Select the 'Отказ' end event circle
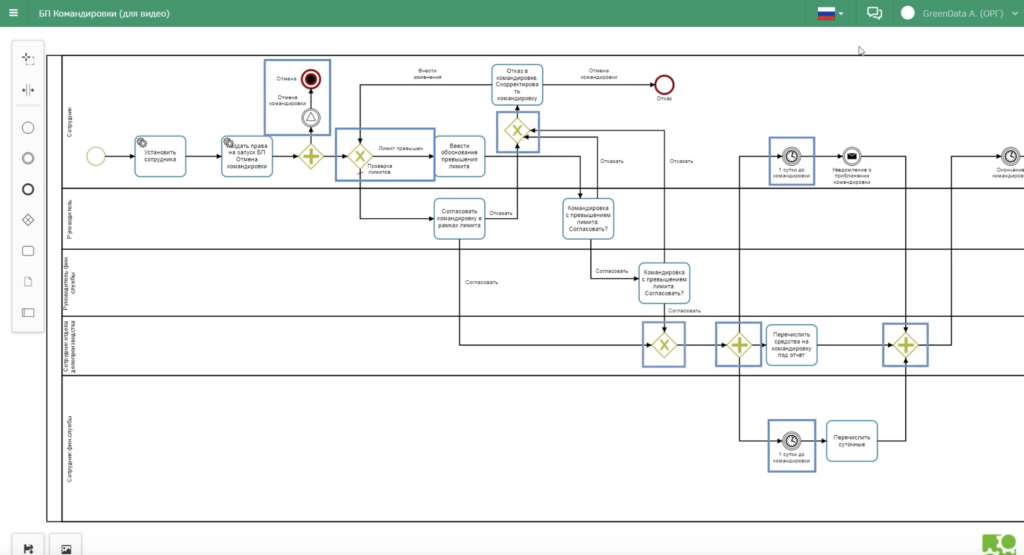 click(x=664, y=85)
